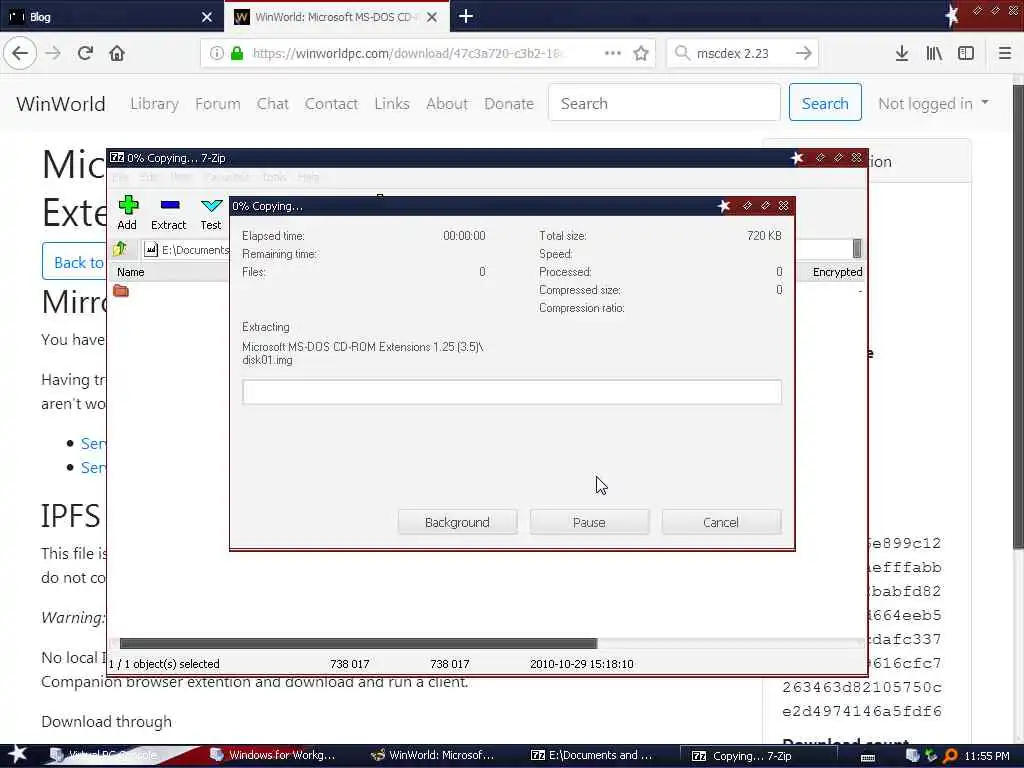Open the Firefox hamburger menu

coord(1004,53)
